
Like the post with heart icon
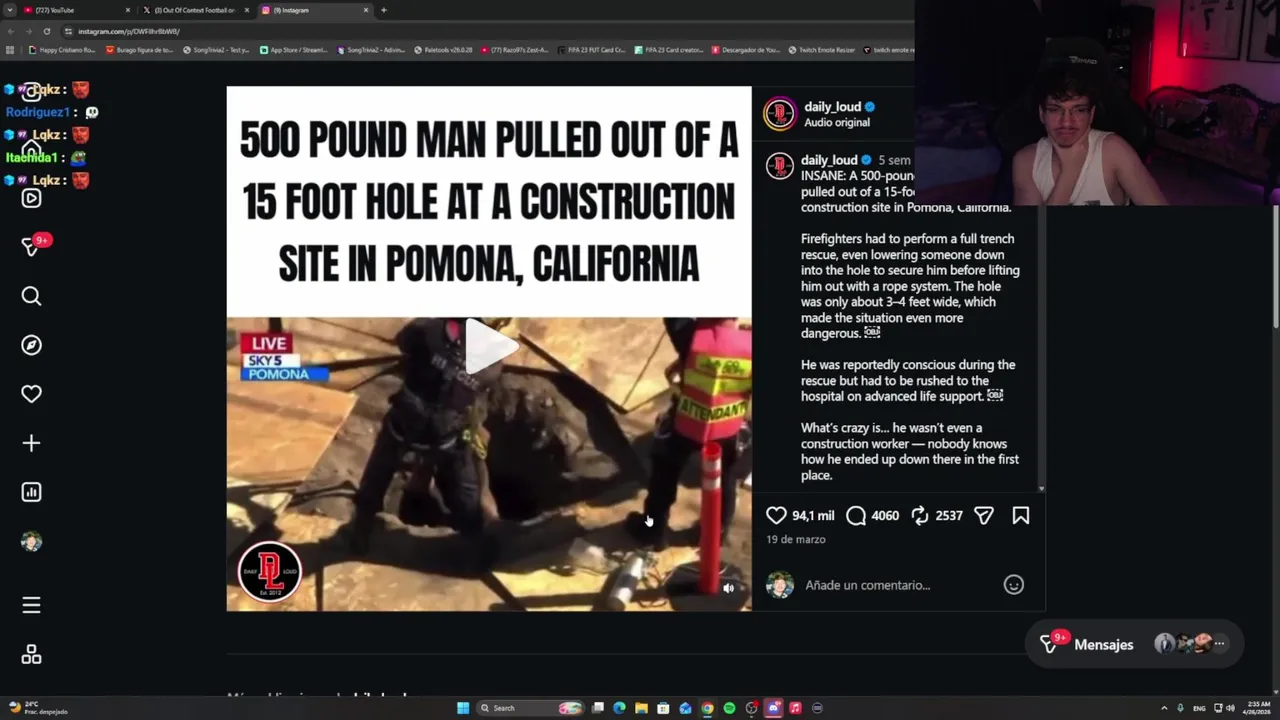776,516
